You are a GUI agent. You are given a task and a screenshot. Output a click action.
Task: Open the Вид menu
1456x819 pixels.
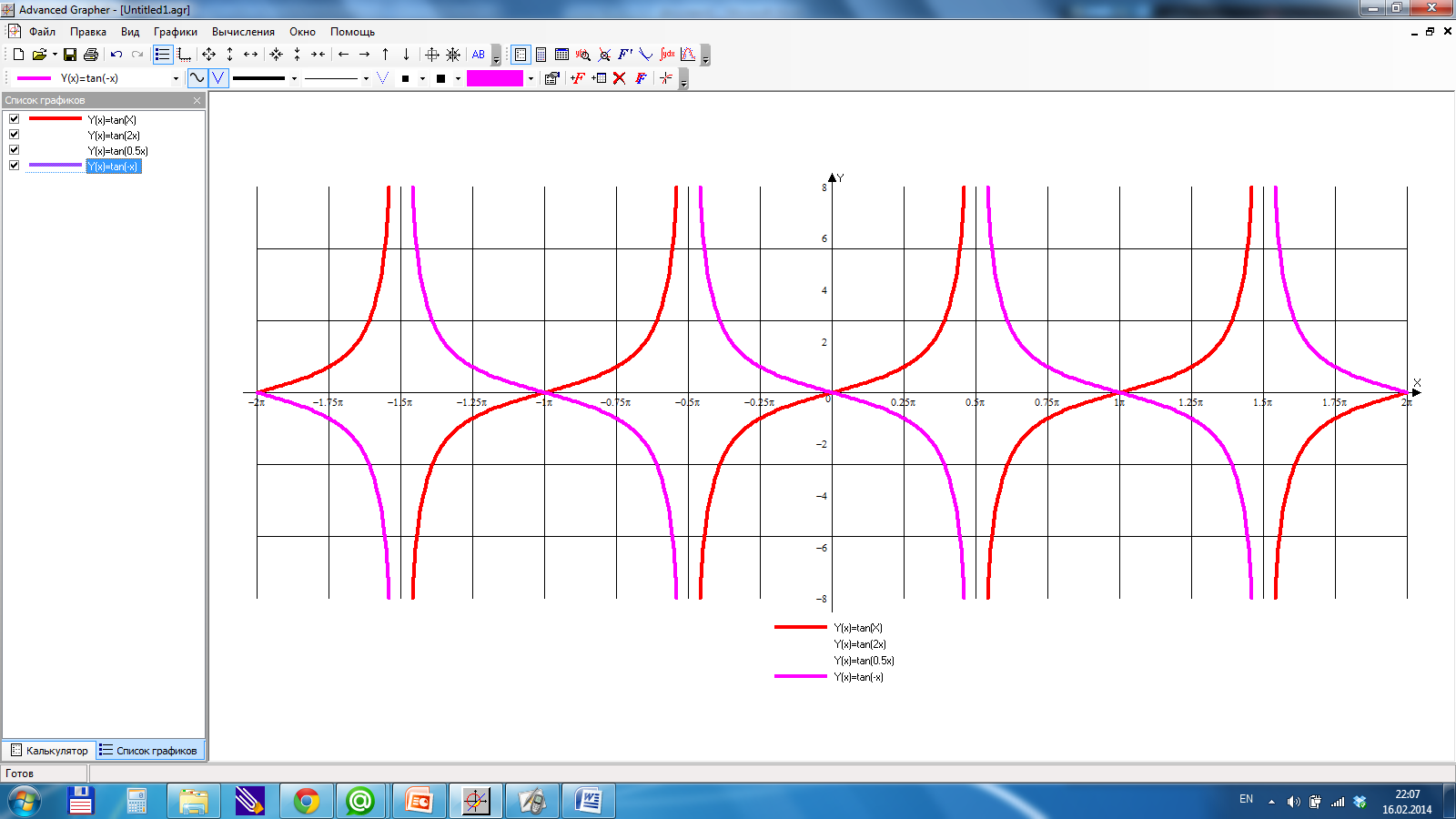point(130,32)
